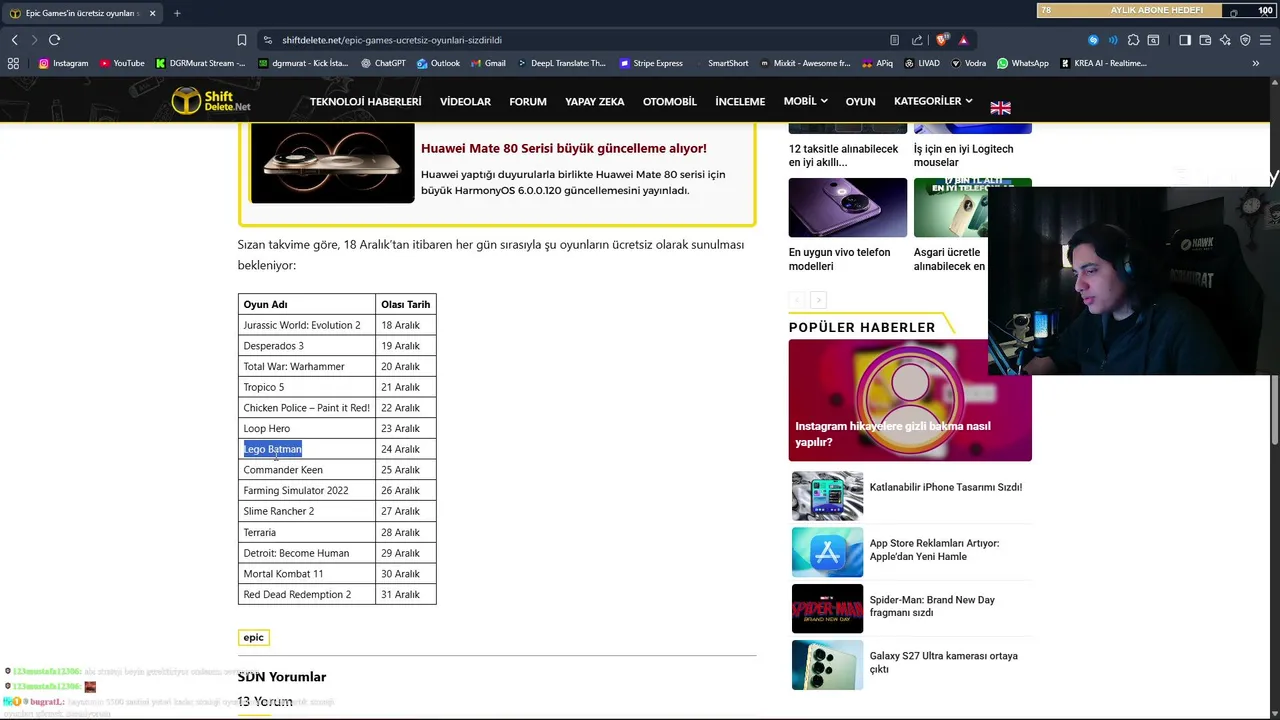Open YAPAY ZEKA menu item

tap(594, 101)
